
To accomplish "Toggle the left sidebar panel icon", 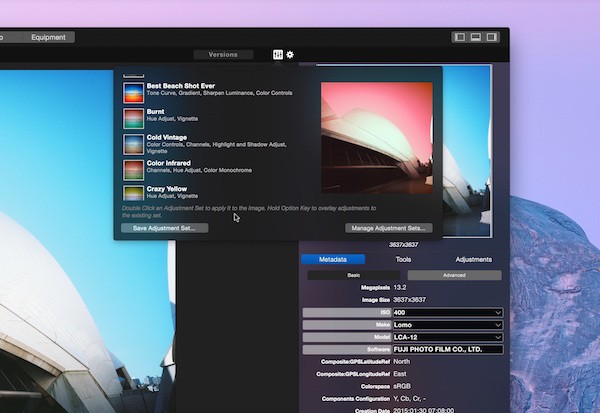I will click(460, 37).
